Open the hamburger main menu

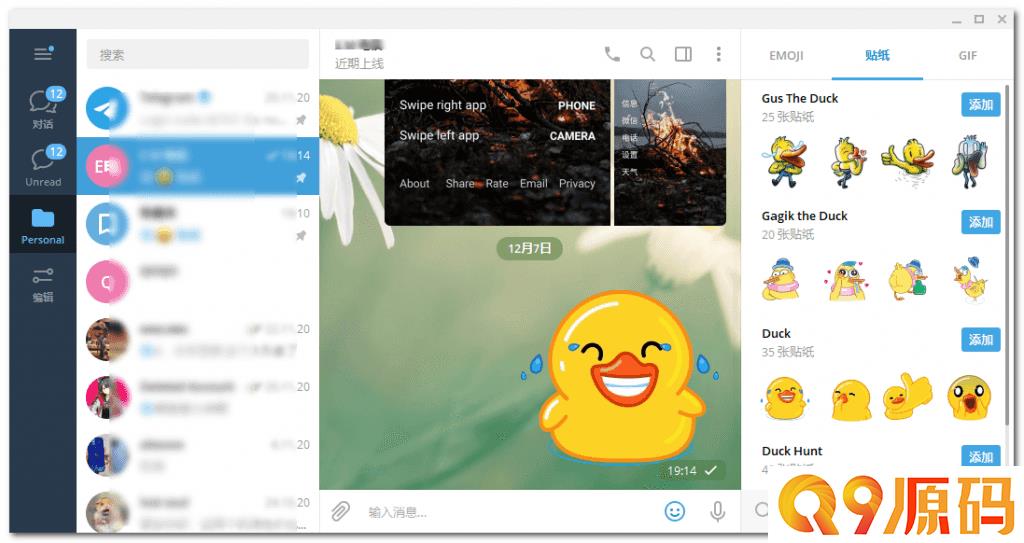point(43,53)
